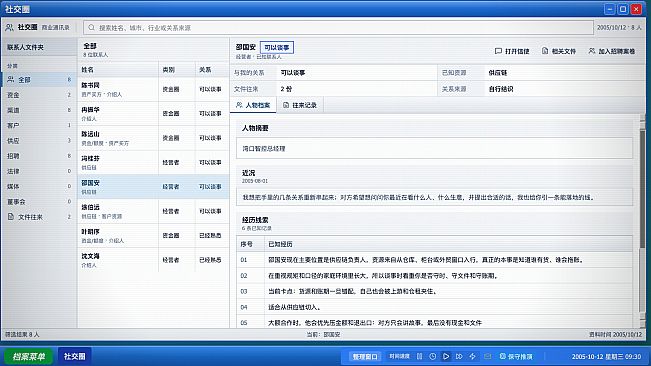This screenshot has height=366, width=651.
Task: Select contact row 冯桂芬
Action: pyautogui.click(x=153, y=163)
